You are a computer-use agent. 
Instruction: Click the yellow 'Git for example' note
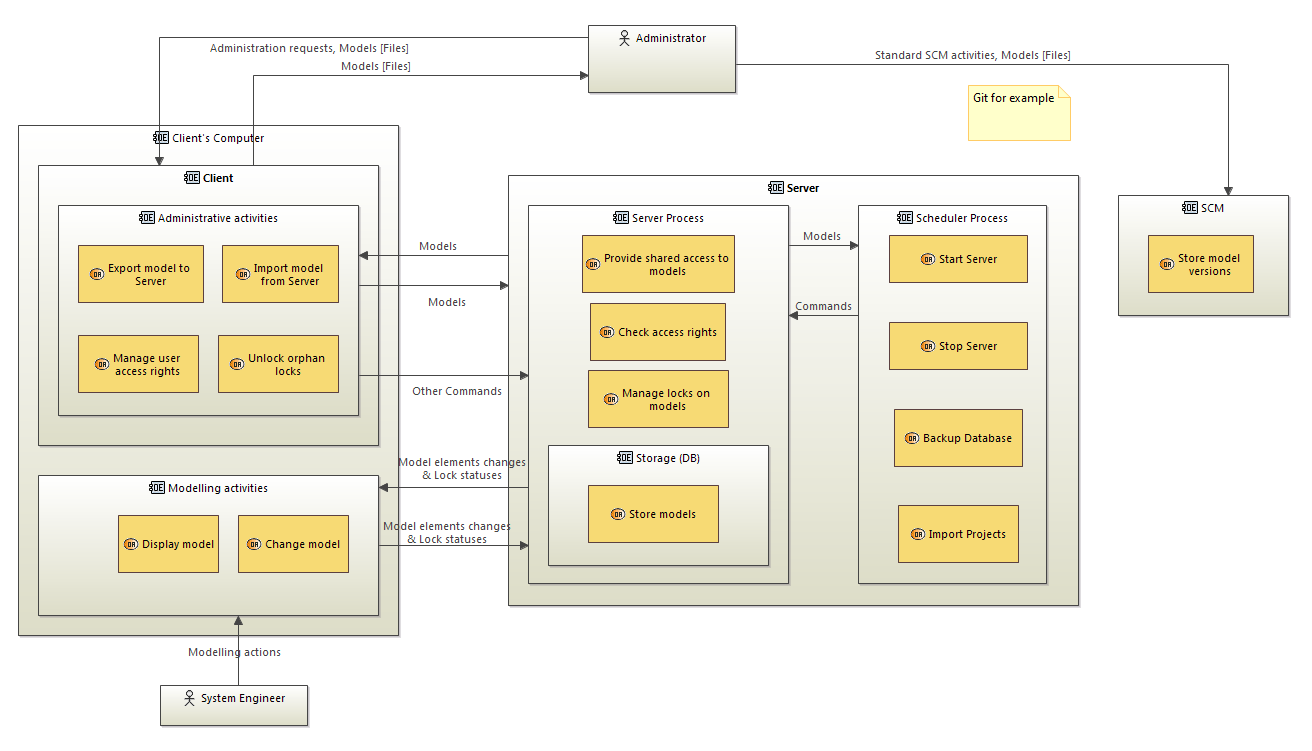click(x=1018, y=114)
